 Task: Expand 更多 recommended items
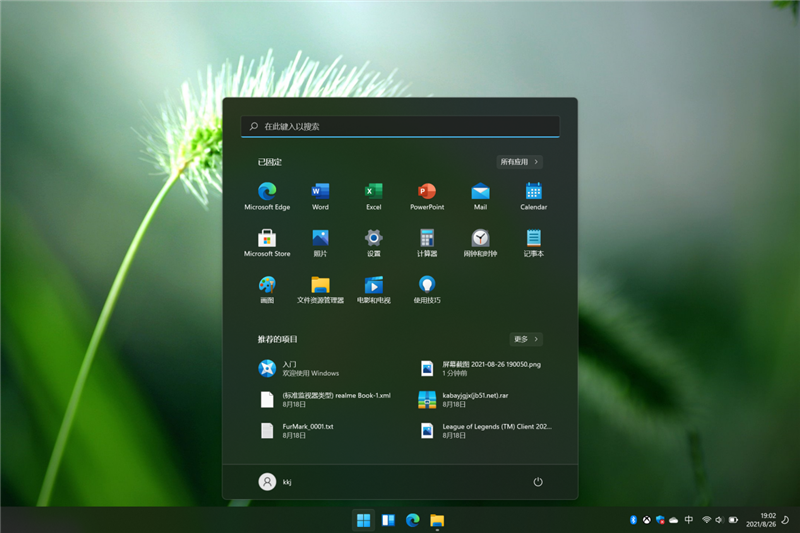tap(526, 339)
